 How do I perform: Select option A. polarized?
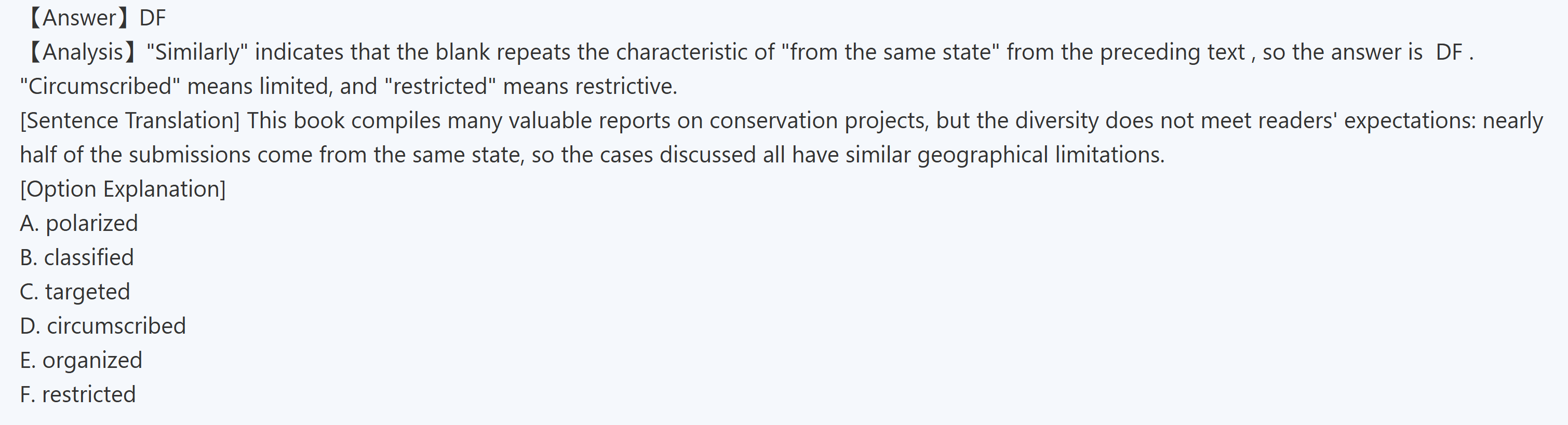click(x=79, y=223)
